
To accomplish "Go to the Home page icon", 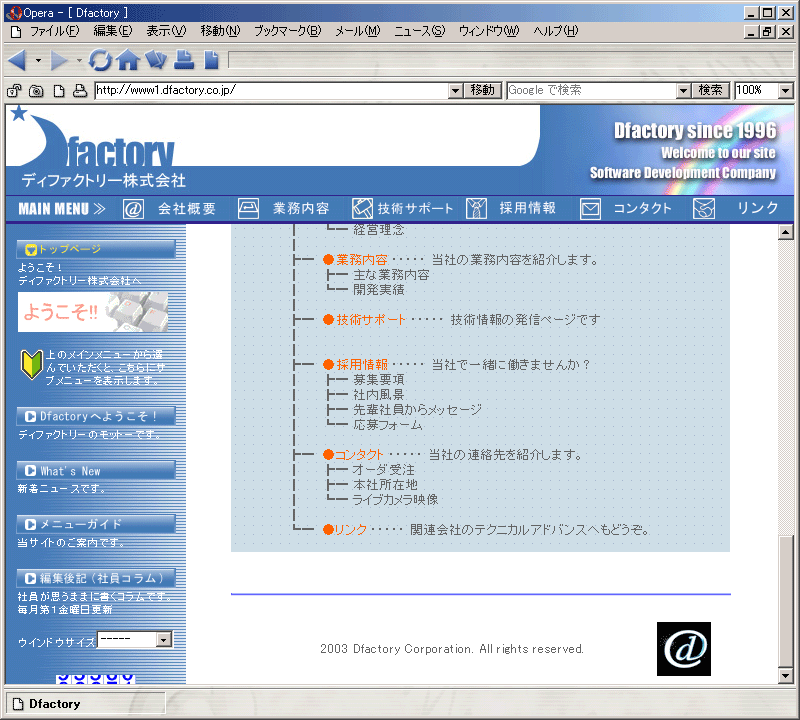I will point(128,60).
